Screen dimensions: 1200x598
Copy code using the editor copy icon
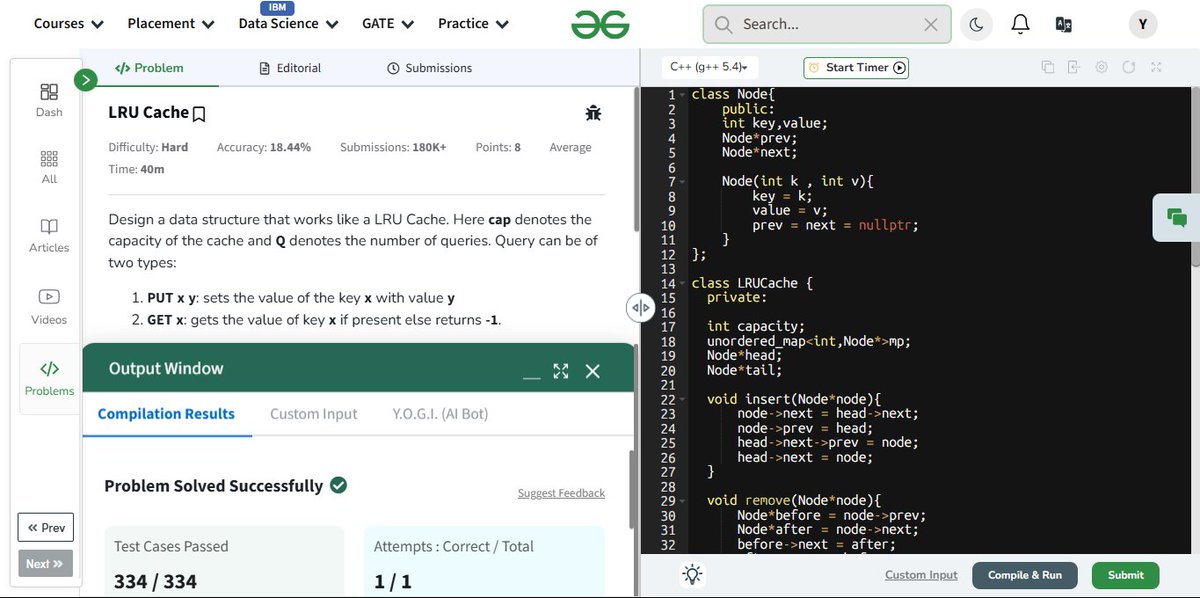[x=1048, y=67]
